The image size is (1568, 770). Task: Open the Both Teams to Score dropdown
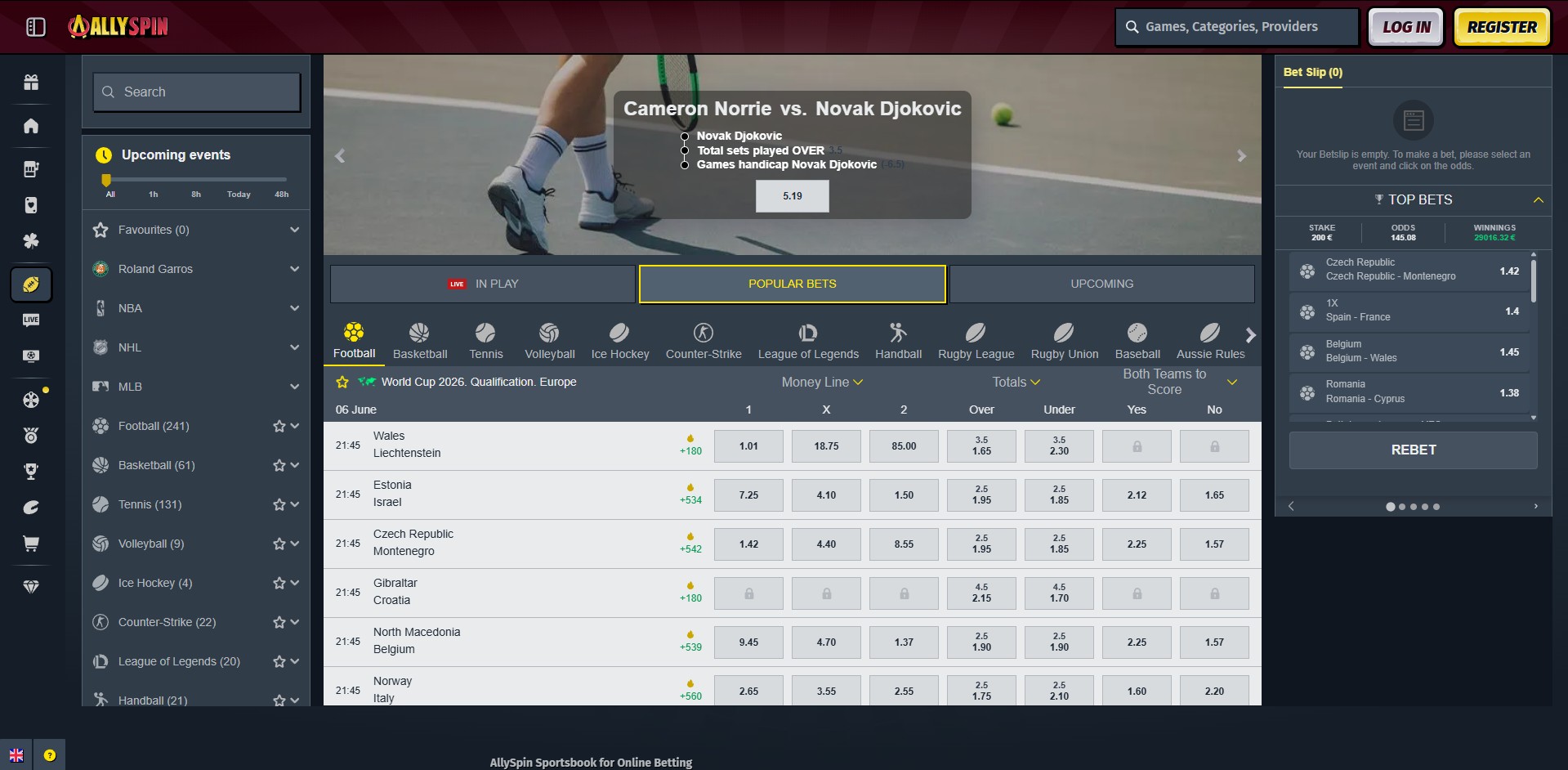[x=1179, y=382]
